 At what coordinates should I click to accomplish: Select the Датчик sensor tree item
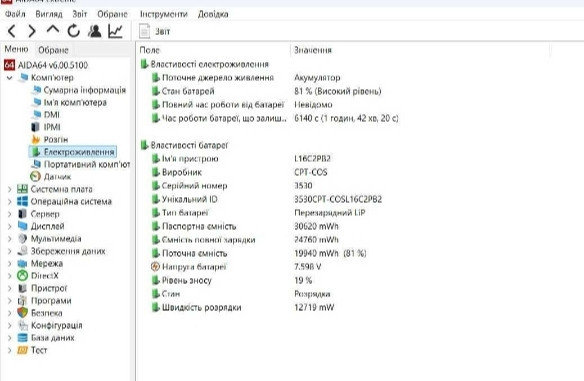coord(57,177)
